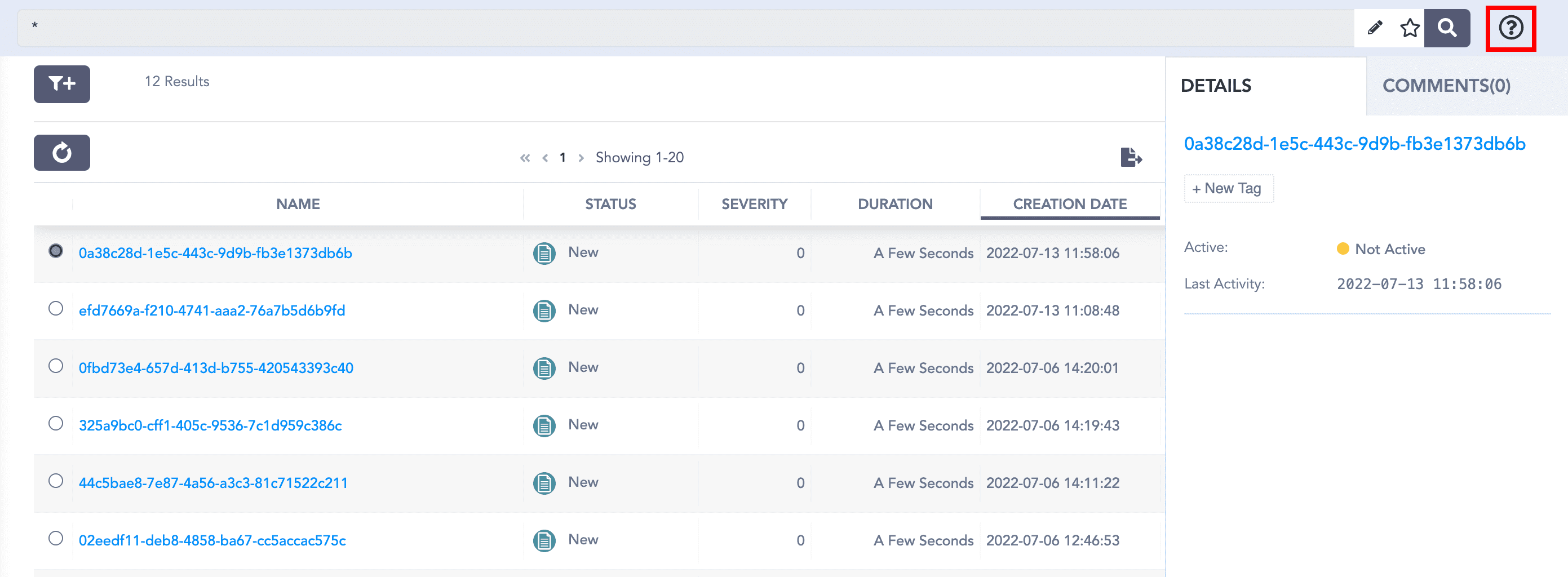Click the add filter funnel button
1568x577 pixels.
pos(61,84)
